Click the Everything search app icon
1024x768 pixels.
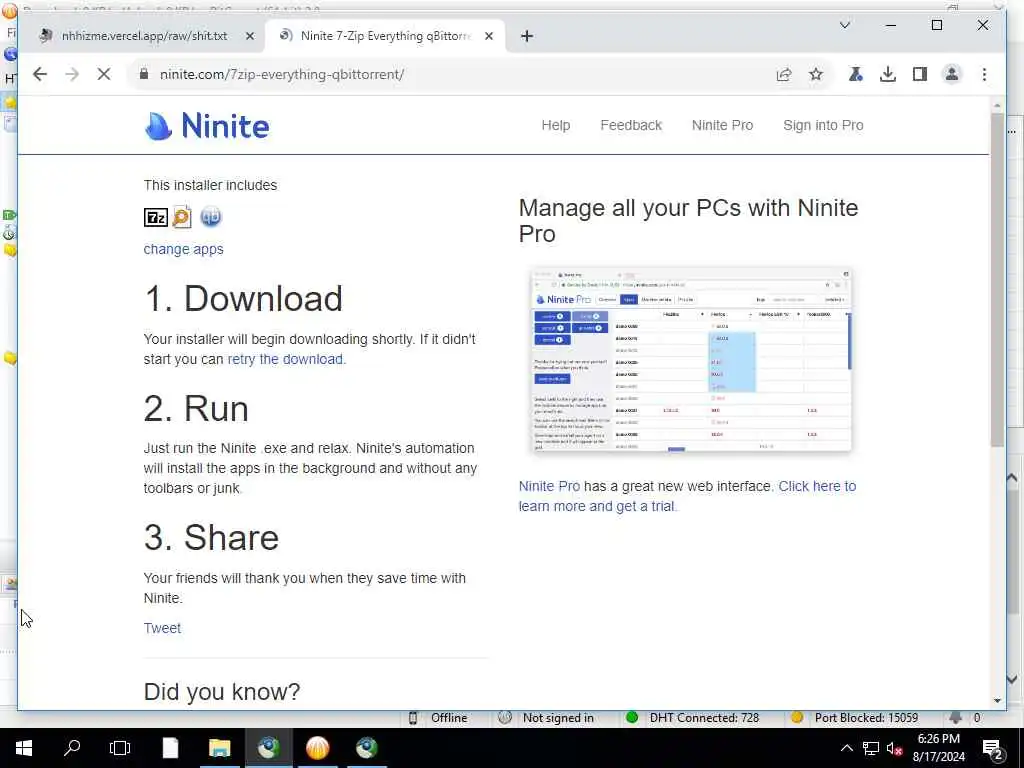[x=182, y=217]
